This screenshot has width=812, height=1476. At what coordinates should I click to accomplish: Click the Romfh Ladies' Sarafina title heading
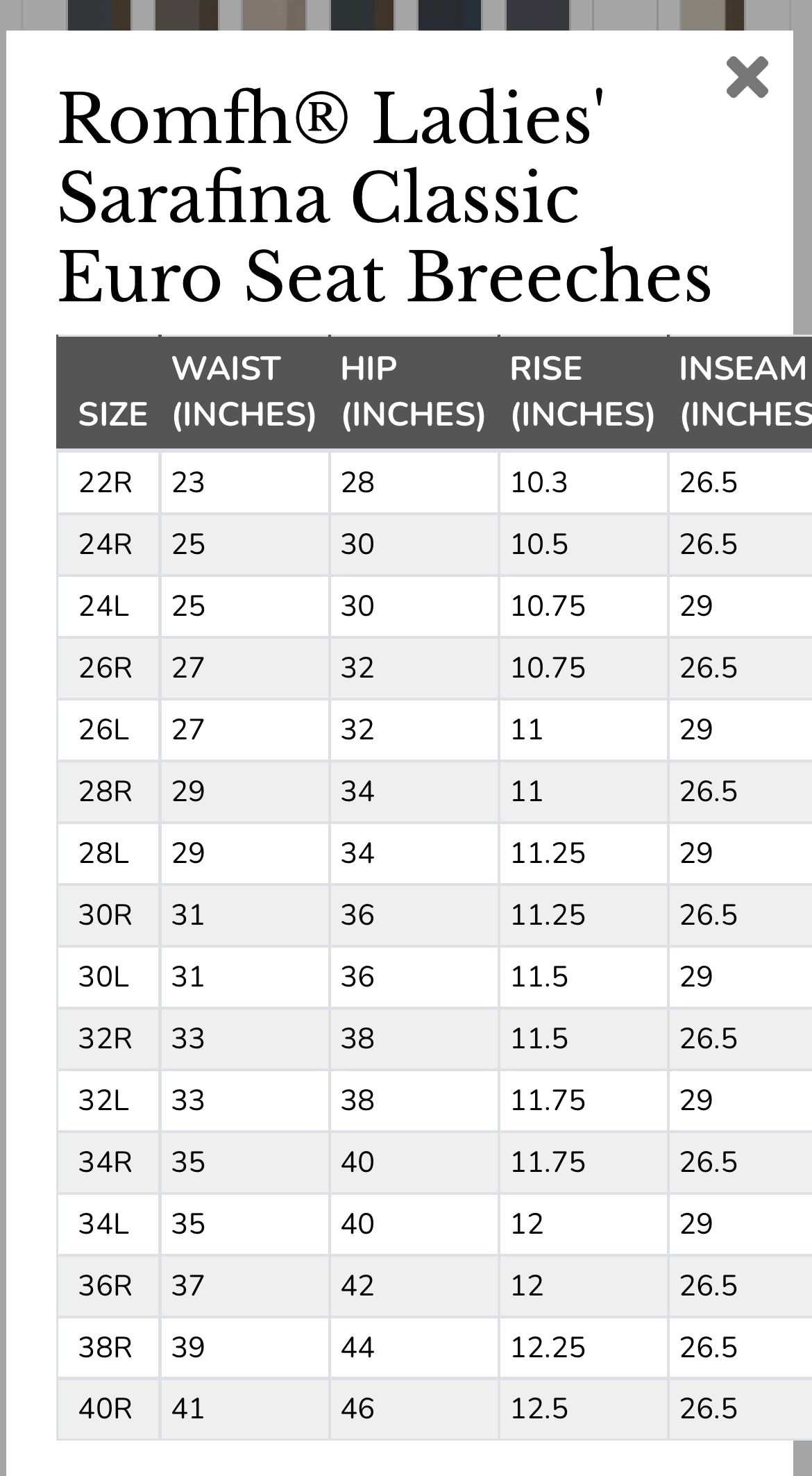[384, 197]
